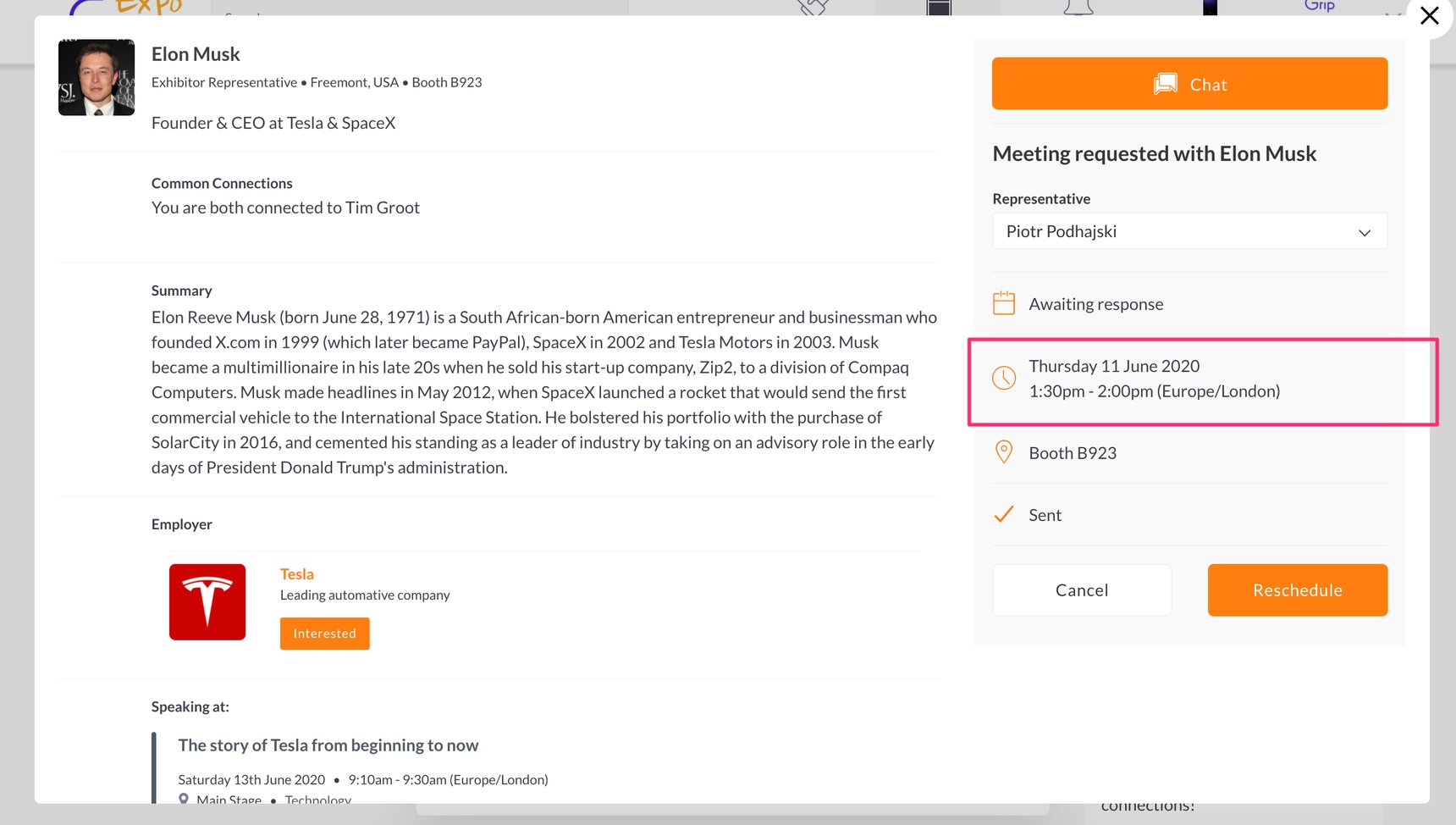
Task: Click the pin icon beside Main Stage
Action: click(184, 798)
